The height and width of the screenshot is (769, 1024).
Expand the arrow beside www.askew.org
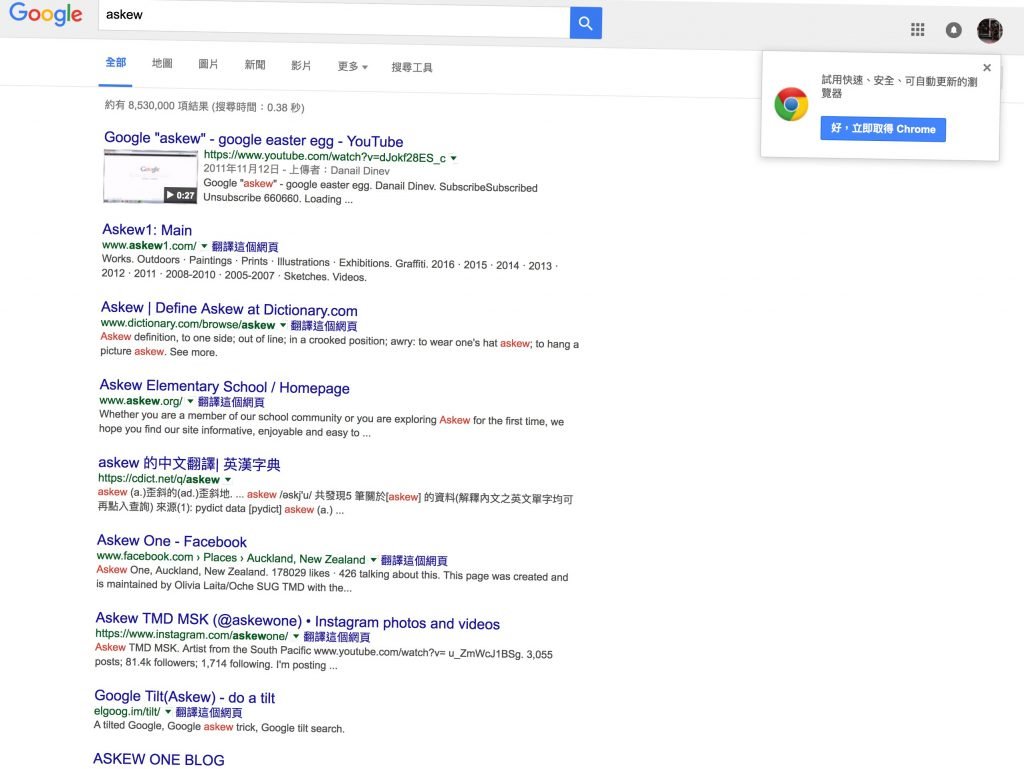pyautogui.click(x=191, y=401)
